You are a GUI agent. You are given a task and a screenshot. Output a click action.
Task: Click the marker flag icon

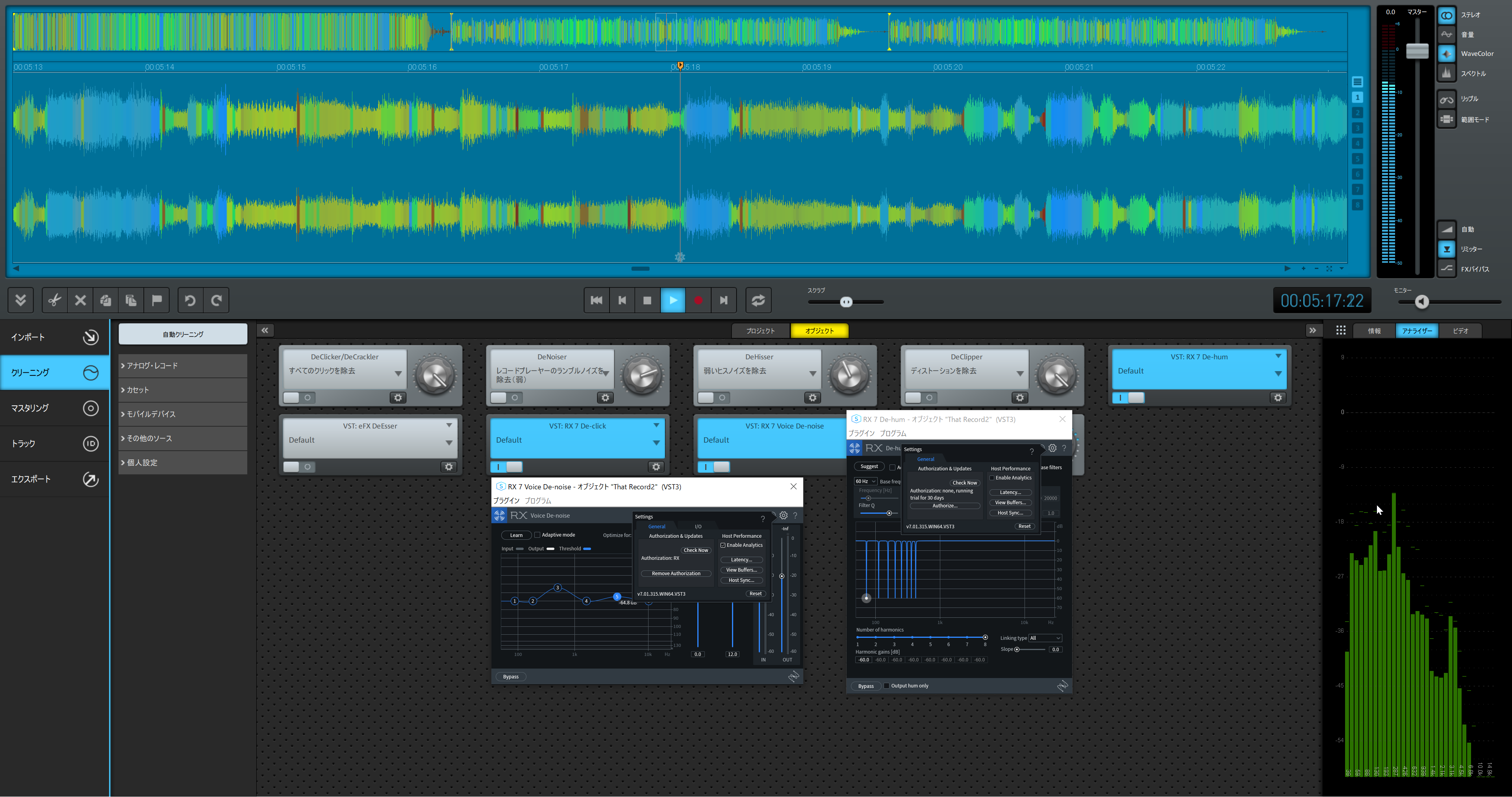click(x=157, y=300)
